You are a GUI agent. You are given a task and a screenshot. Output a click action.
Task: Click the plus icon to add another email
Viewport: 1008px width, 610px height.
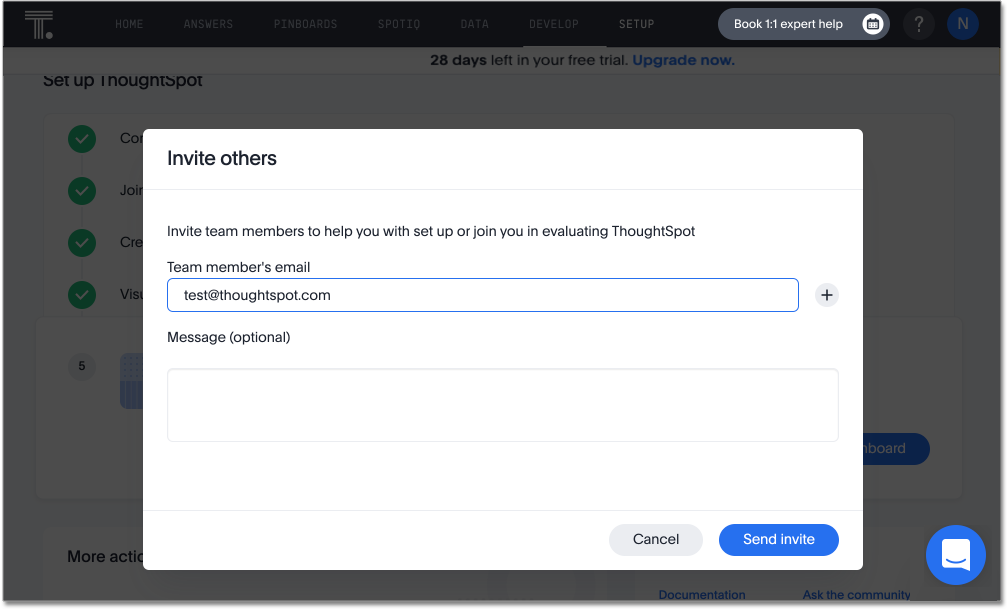(x=826, y=294)
